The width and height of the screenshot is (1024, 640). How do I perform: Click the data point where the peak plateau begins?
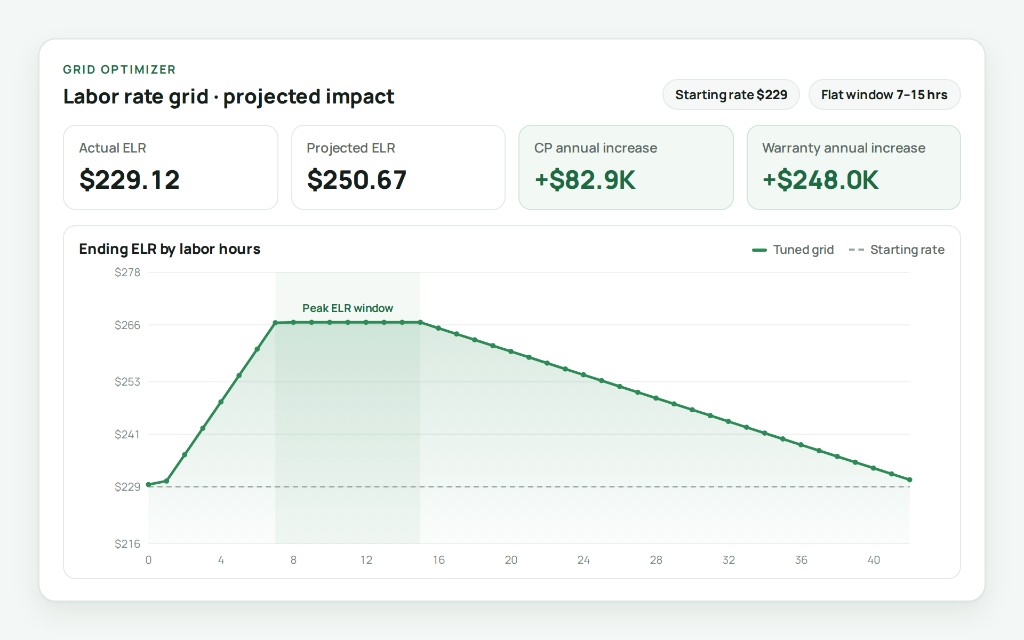pyautogui.click(x=276, y=323)
